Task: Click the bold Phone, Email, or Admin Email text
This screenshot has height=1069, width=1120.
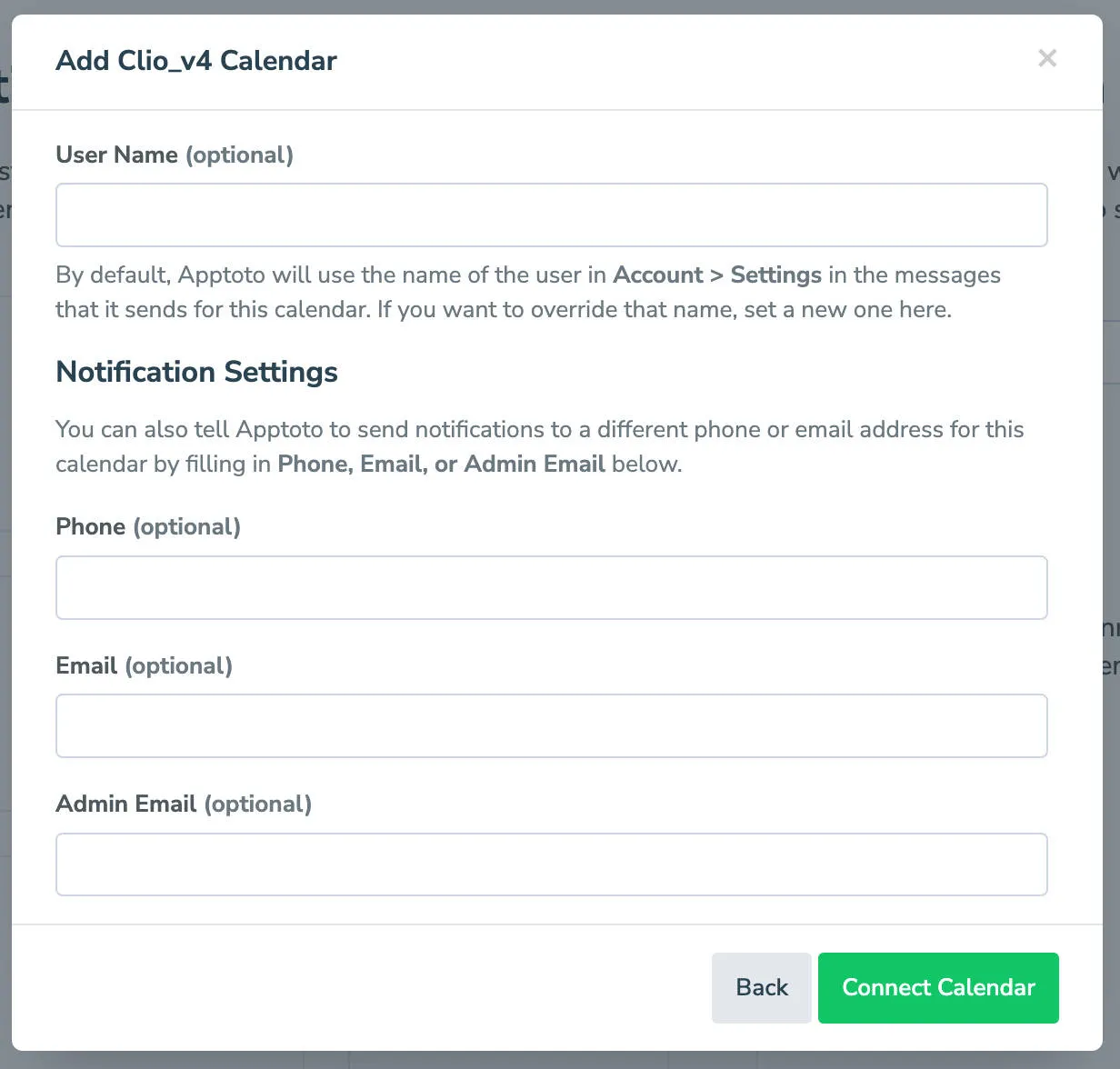Action: (x=443, y=464)
